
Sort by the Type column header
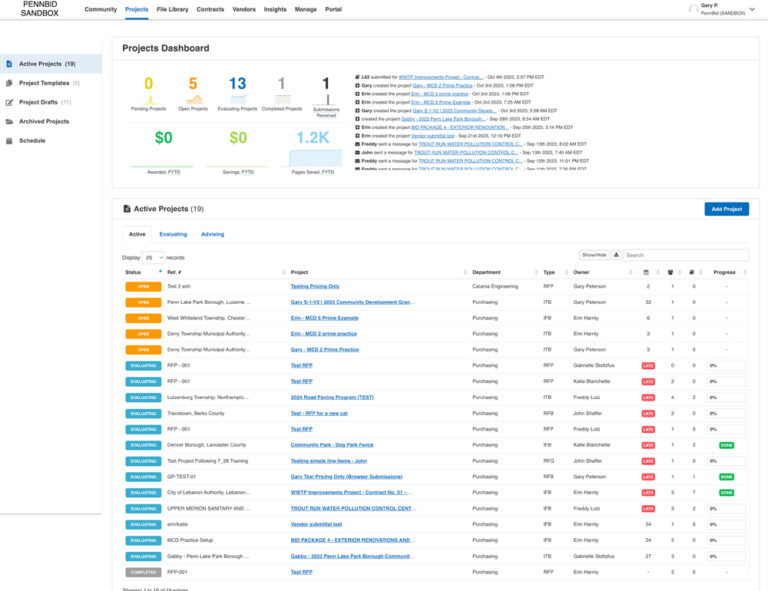coord(549,272)
